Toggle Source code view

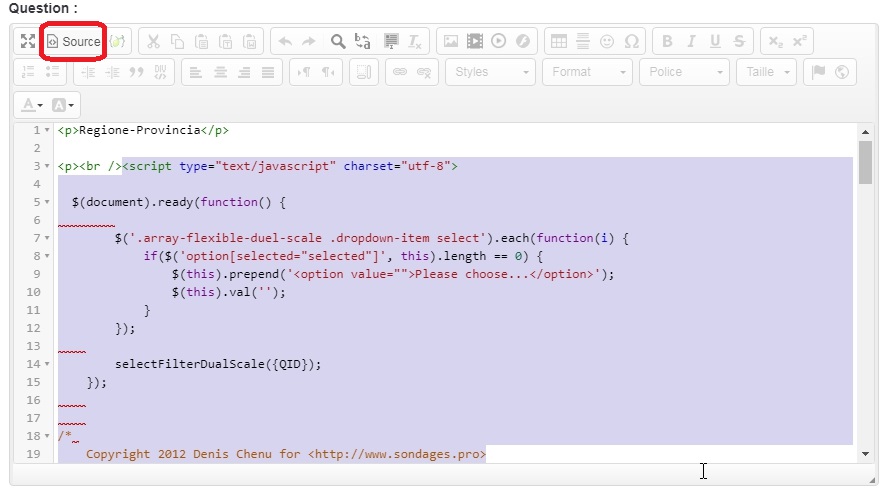pyautogui.click(x=73, y=41)
